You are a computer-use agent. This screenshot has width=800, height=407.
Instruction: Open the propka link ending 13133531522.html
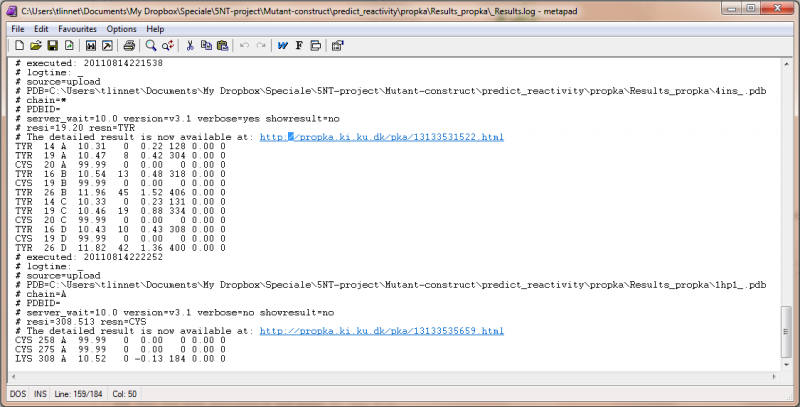tap(381, 137)
